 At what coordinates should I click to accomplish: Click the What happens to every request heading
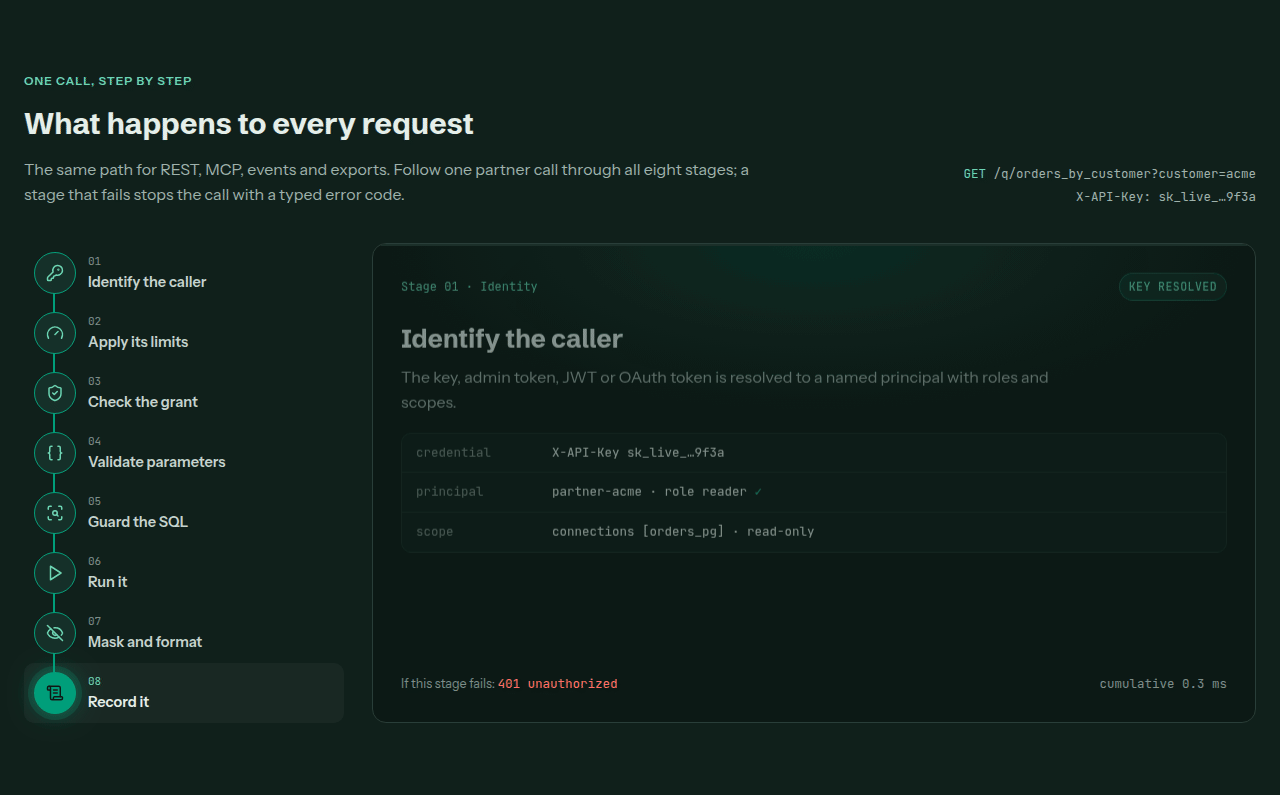click(249, 124)
